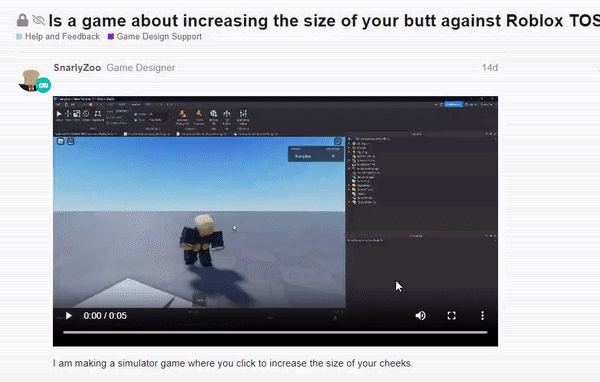
Task: Toggle fullscreen mode on the video player
Action: pyautogui.click(x=452, y=316)
